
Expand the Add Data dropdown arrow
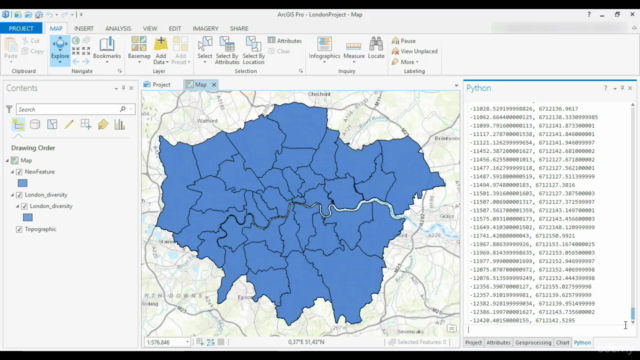[x=167, y=62]
